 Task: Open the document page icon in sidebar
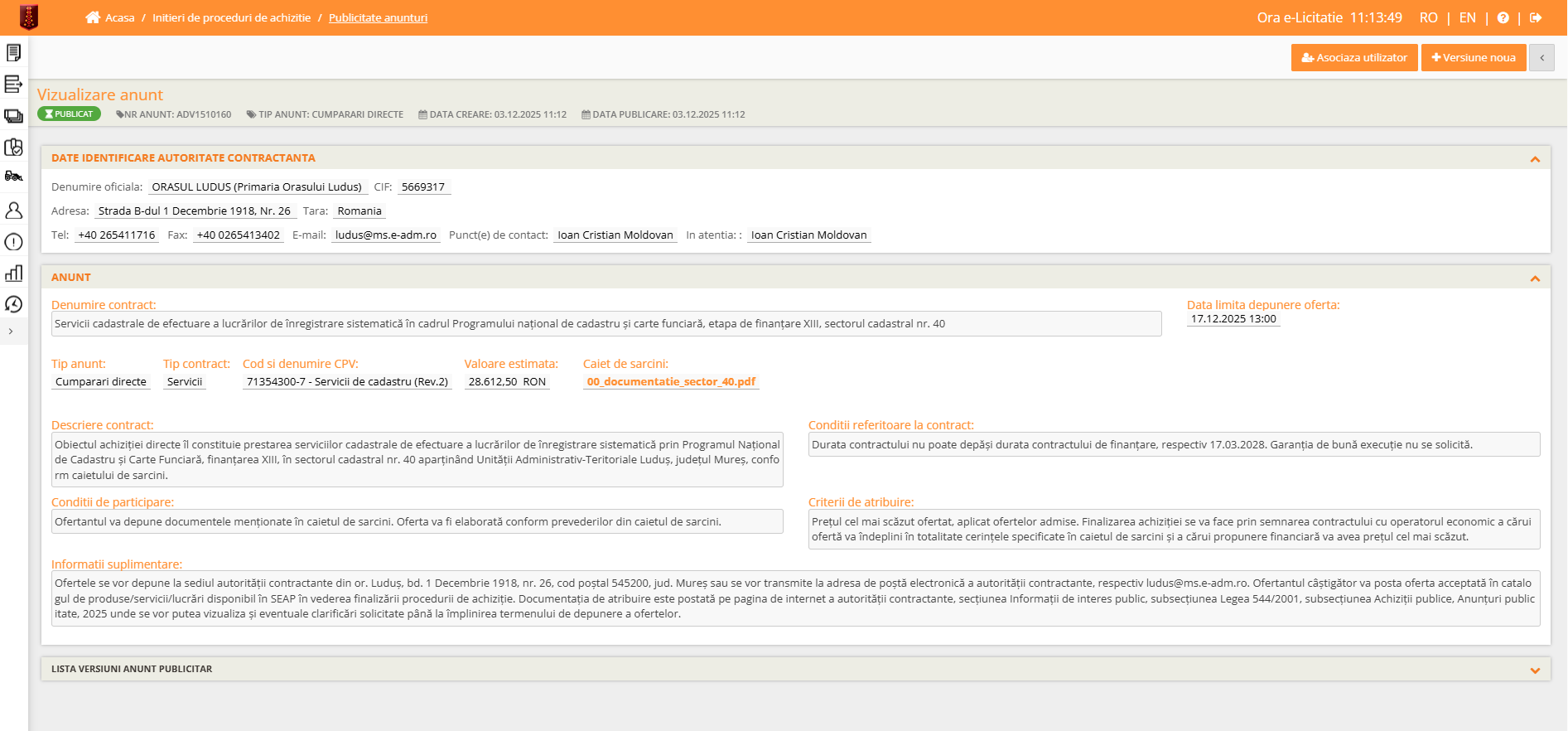click(x=13, y=53)
